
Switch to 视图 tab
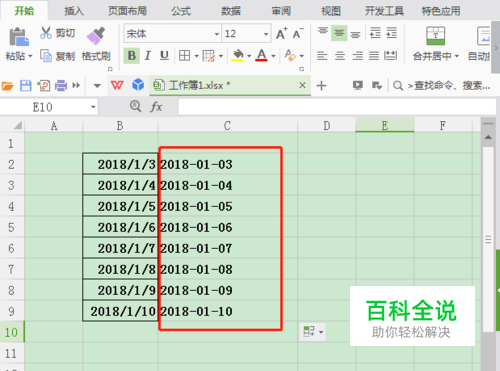click(x=331, y=11)
